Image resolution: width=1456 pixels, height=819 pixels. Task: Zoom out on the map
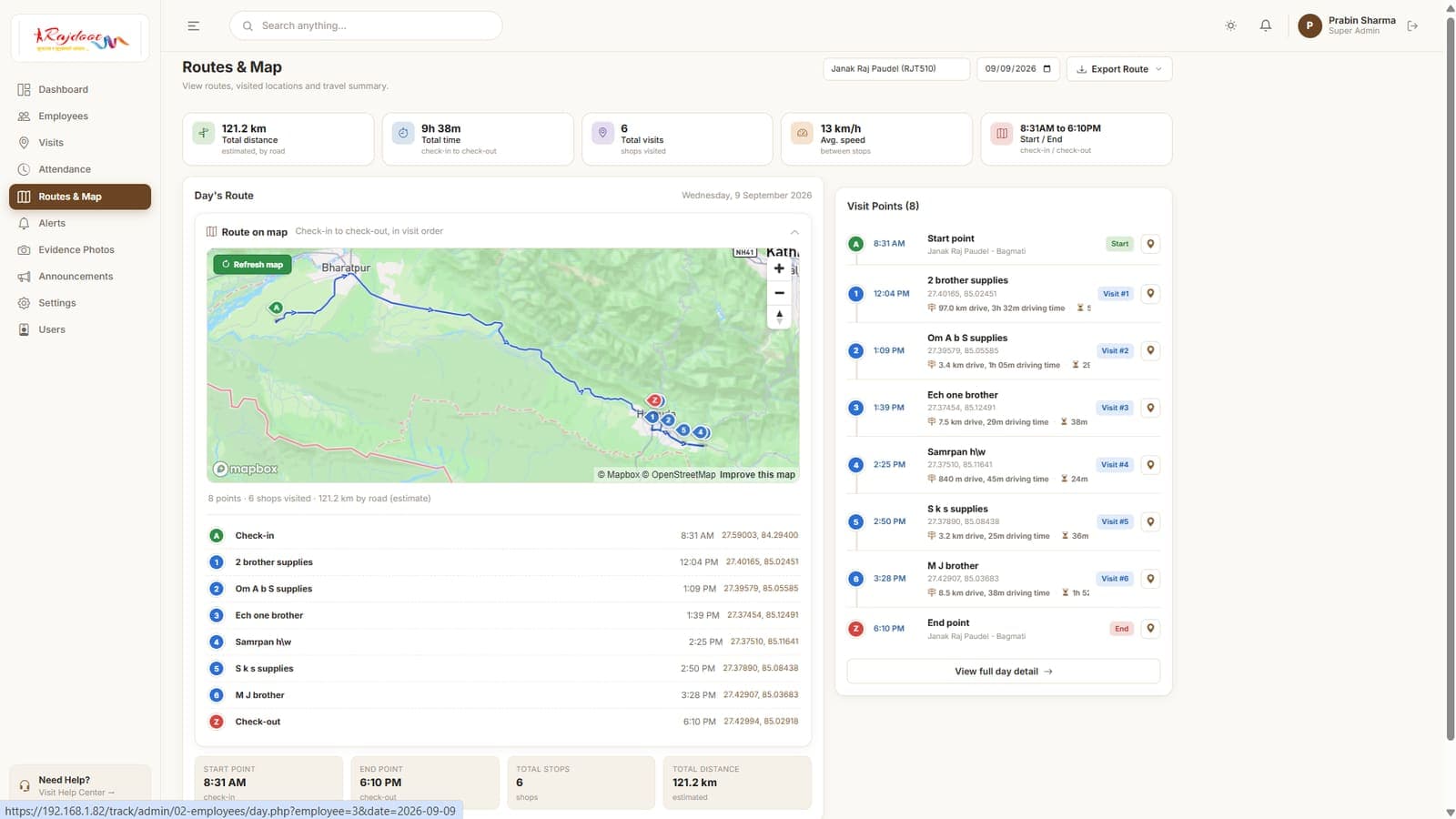[x=779, y=293]
